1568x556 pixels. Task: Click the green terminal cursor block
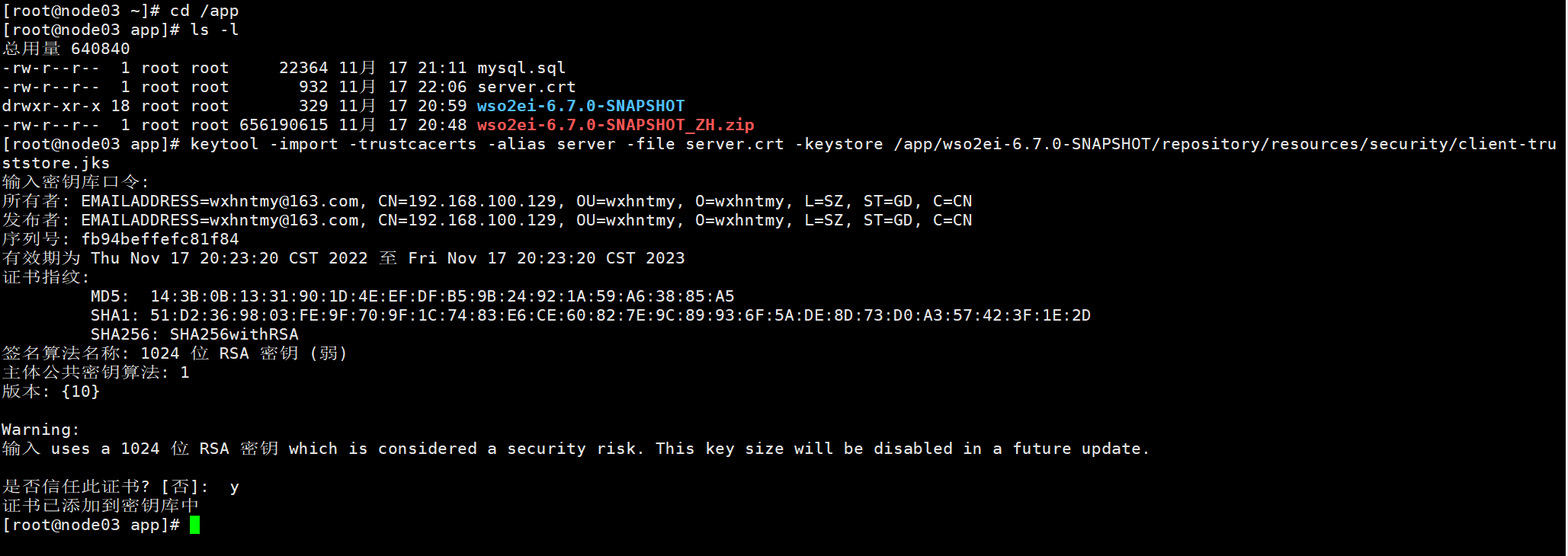point(194,525)
